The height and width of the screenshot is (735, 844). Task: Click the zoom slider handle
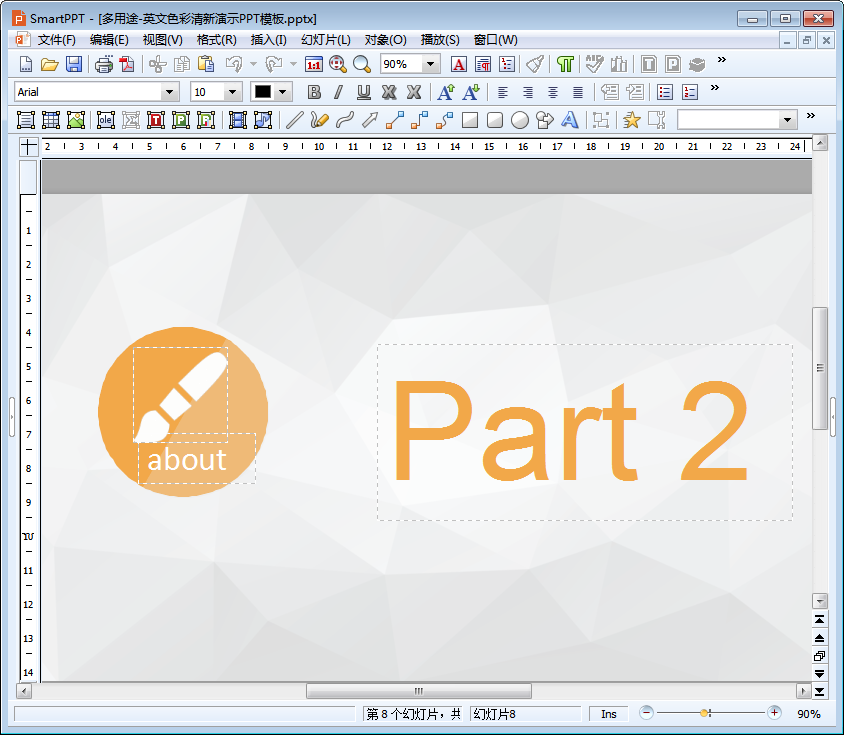(x=704, y=713)
